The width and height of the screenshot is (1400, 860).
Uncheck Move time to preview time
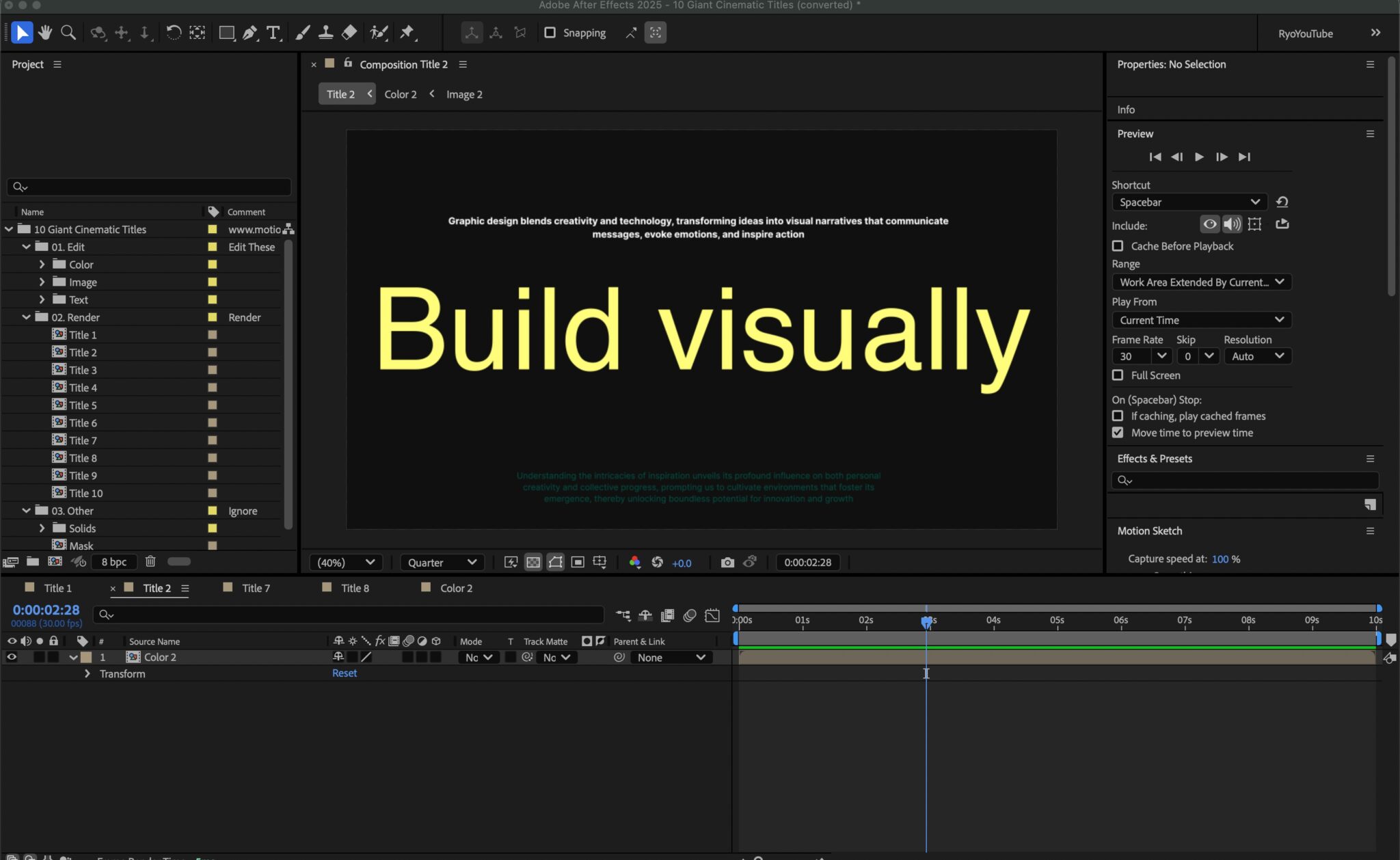point(1118,433)
